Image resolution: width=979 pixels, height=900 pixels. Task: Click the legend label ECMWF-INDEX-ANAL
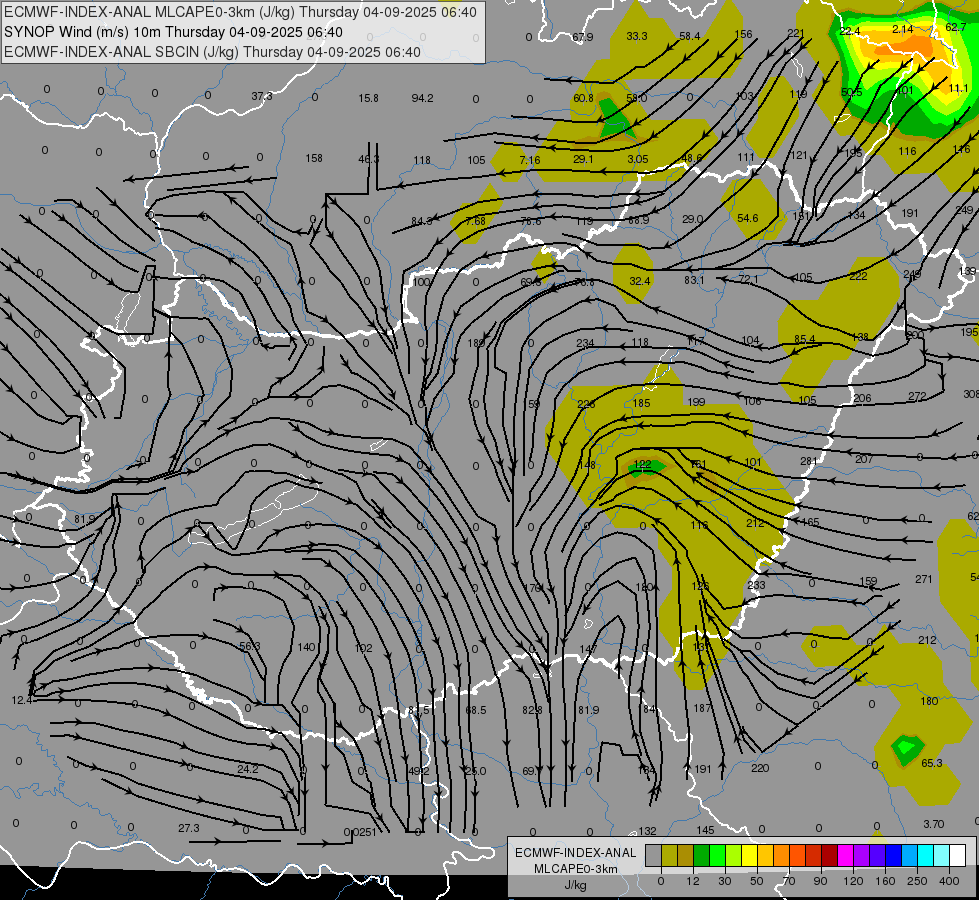coord(576,853)
